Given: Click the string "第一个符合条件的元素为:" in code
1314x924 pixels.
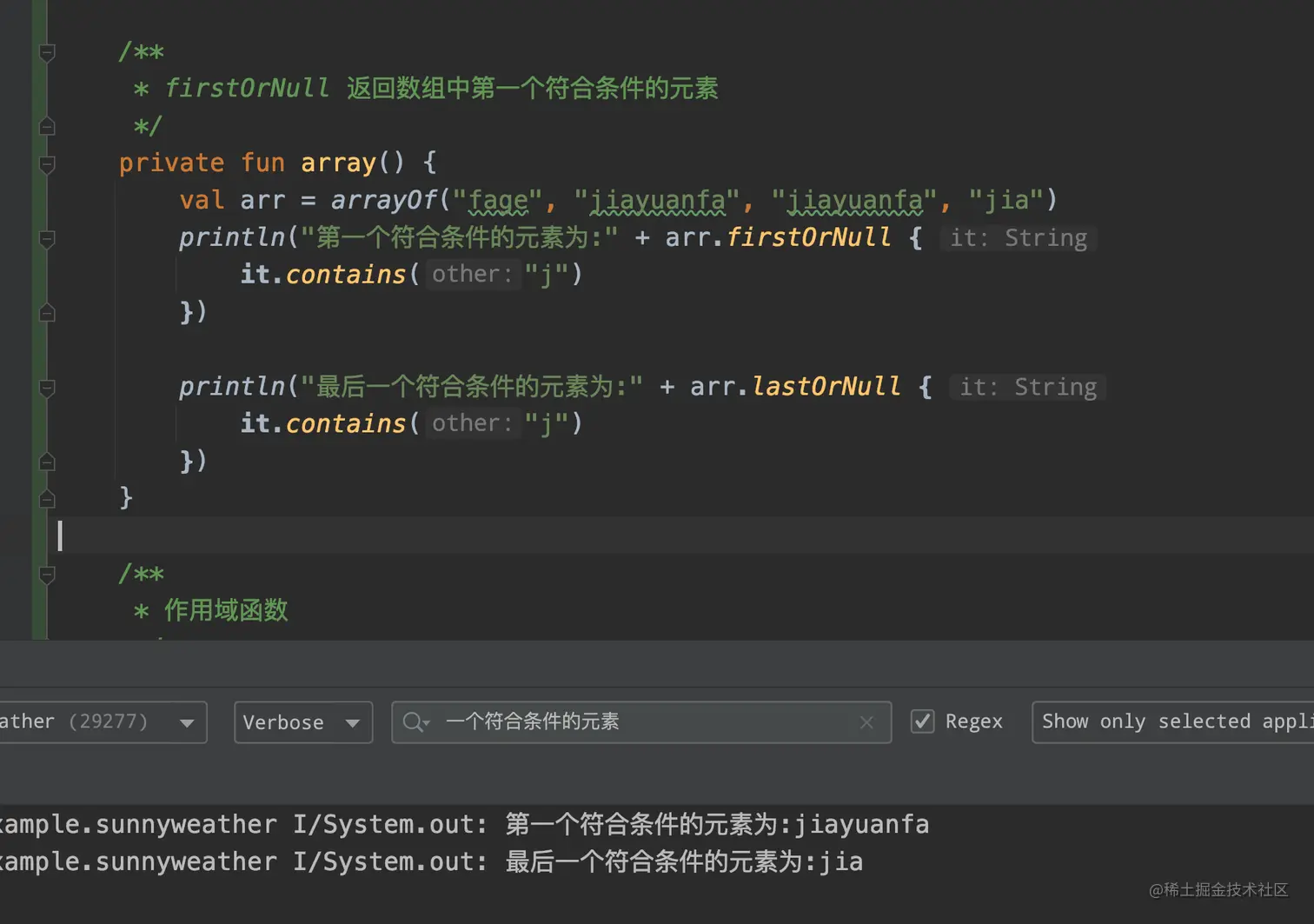Looking at the screenshot, I should [460, 237].
